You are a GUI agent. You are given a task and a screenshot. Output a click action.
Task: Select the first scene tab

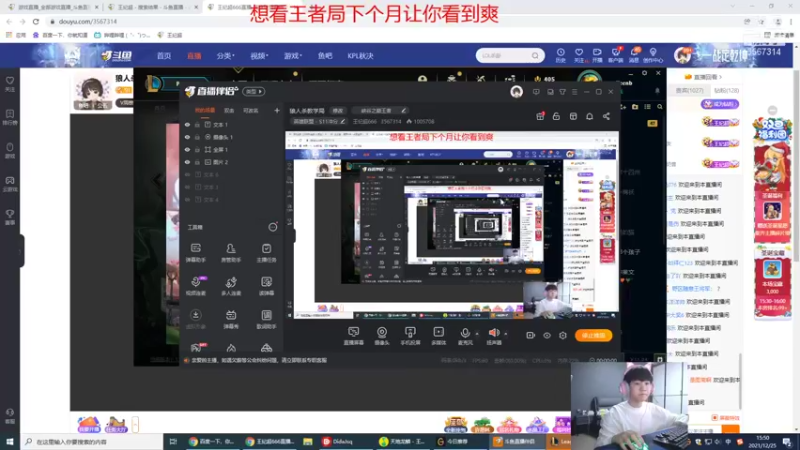pyautogui.click(x=205, y=110)
